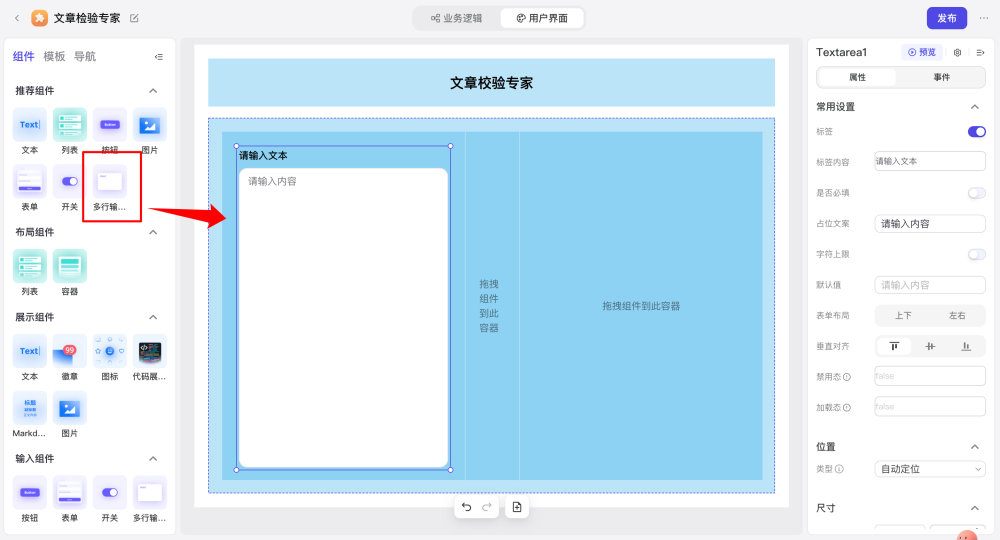The image size is (1000, 540).
Task: Enable the 字符上限 character limit switch
Action: pyautogui.click(x=976, y=254)
